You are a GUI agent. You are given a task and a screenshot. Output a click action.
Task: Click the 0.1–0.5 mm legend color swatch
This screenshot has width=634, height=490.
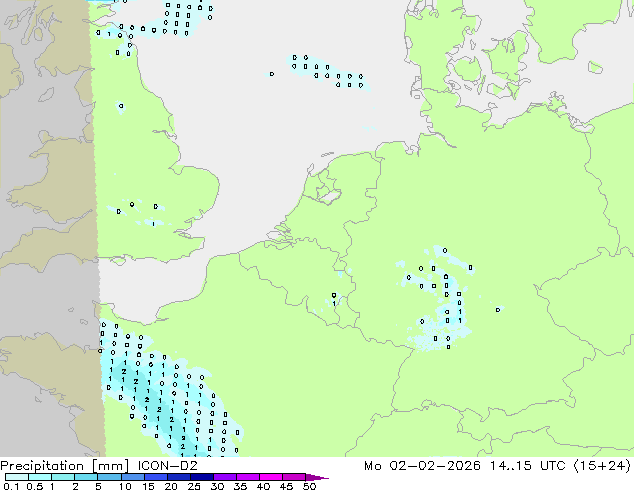click(17, 477)
